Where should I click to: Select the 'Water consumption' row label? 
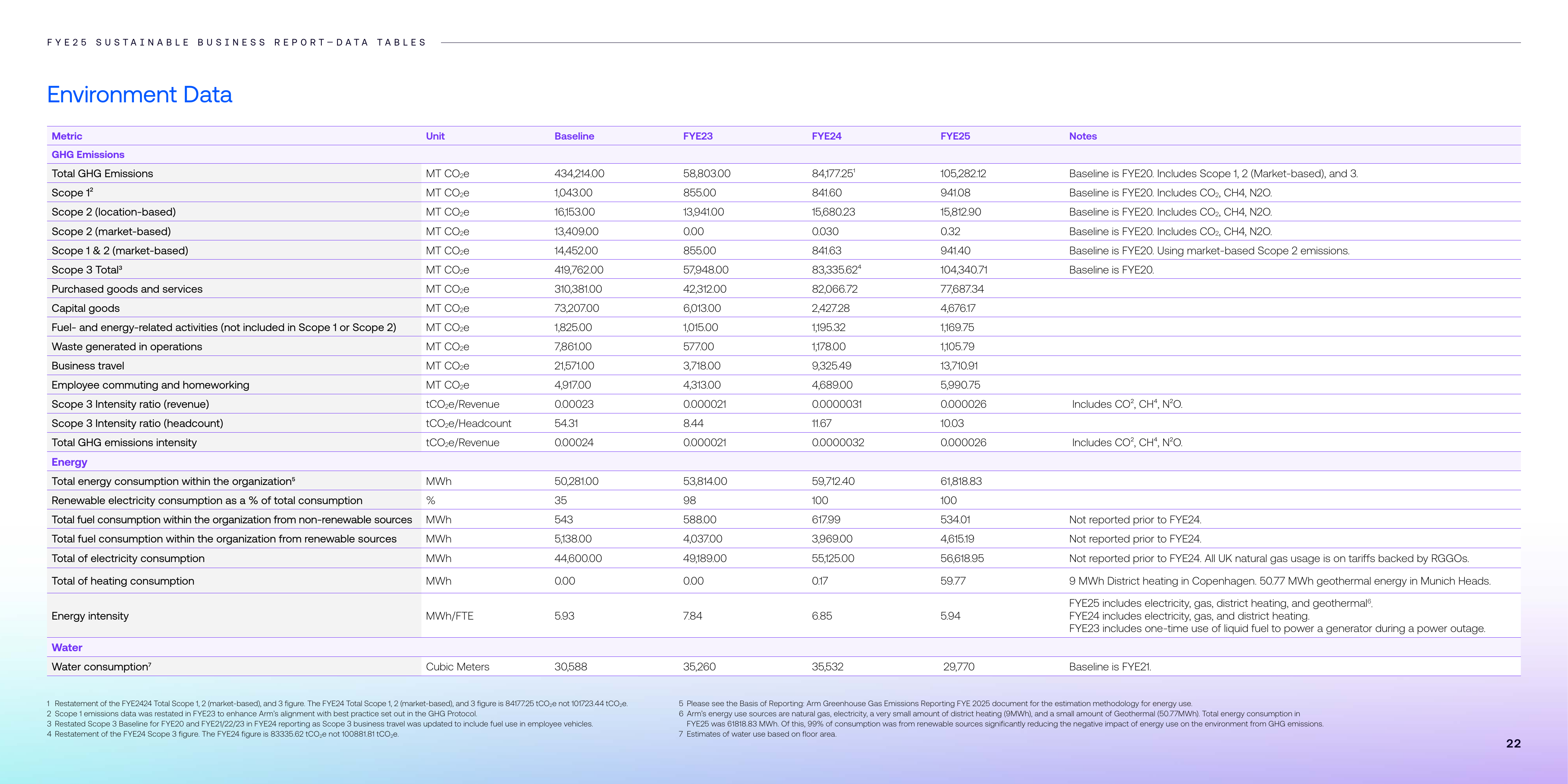click(x=102, y=667)
